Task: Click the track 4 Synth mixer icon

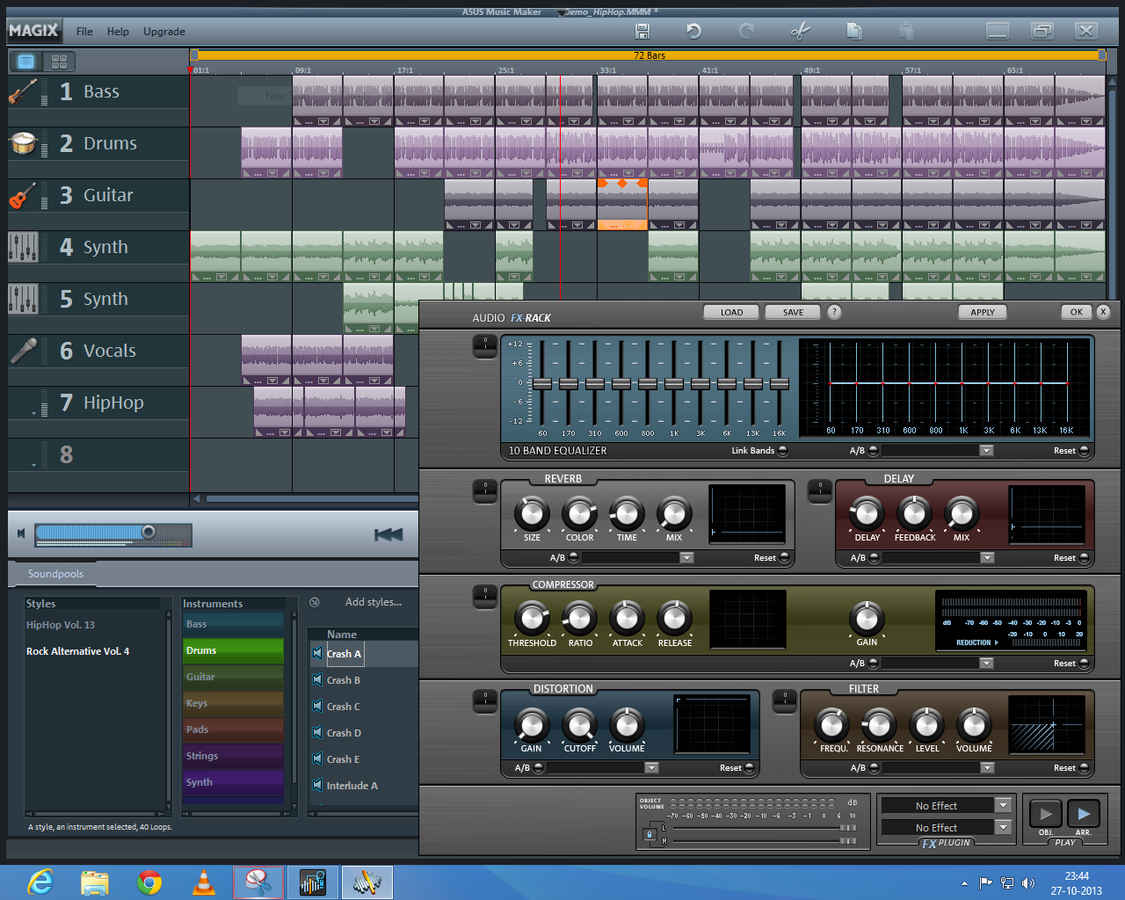Action: [23, 247]
